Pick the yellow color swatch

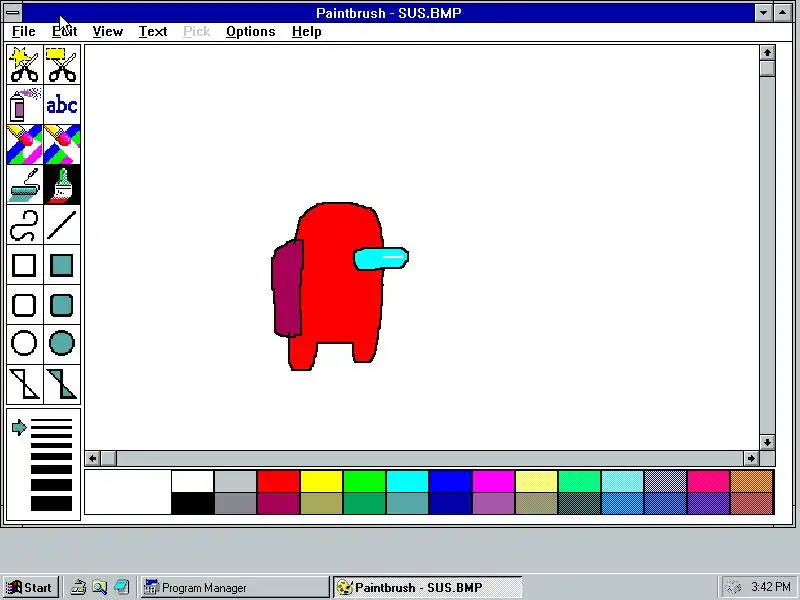[321, 482]
